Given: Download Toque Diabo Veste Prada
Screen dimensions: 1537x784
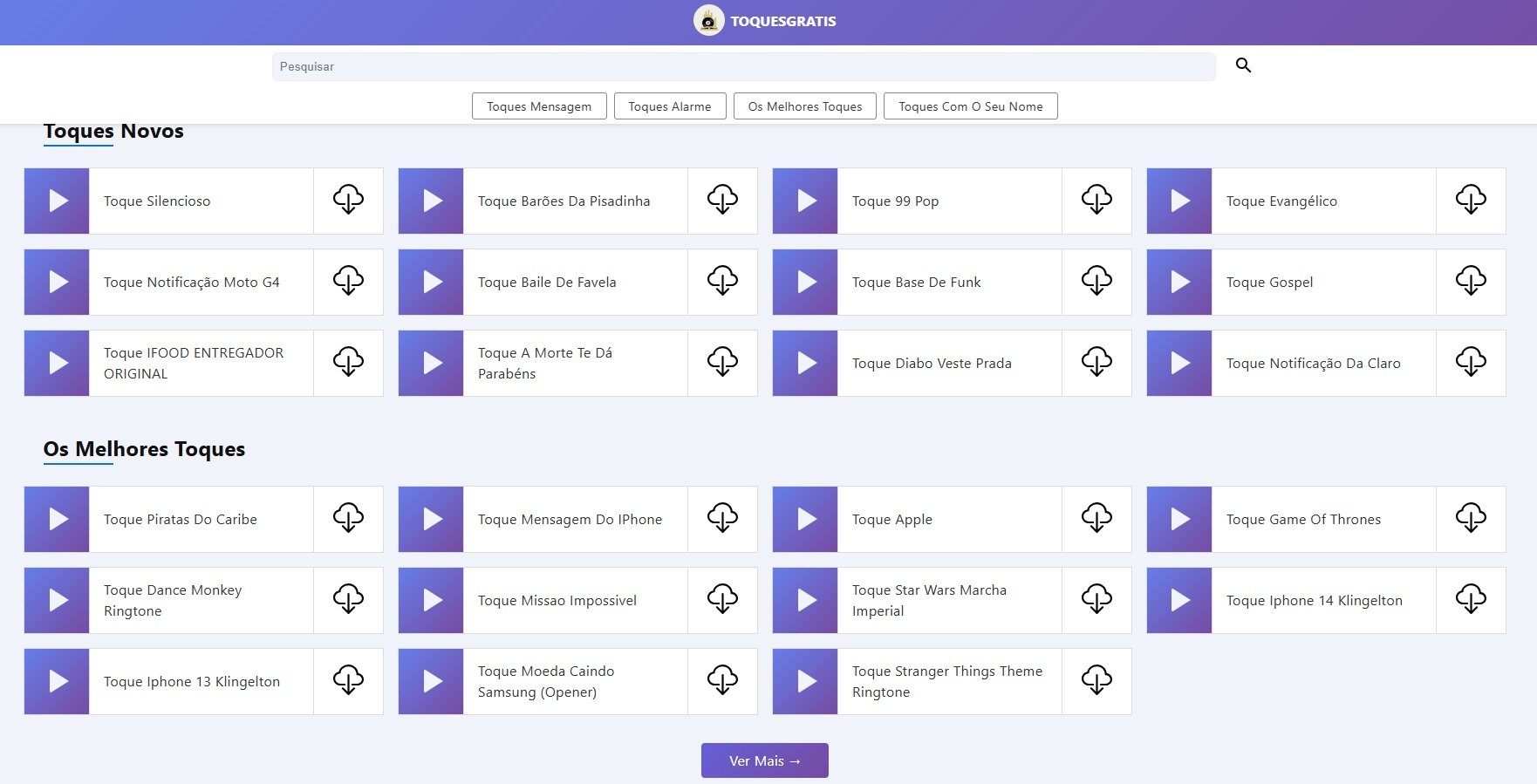Looking at the screenshot, I should click(1096, 362).
